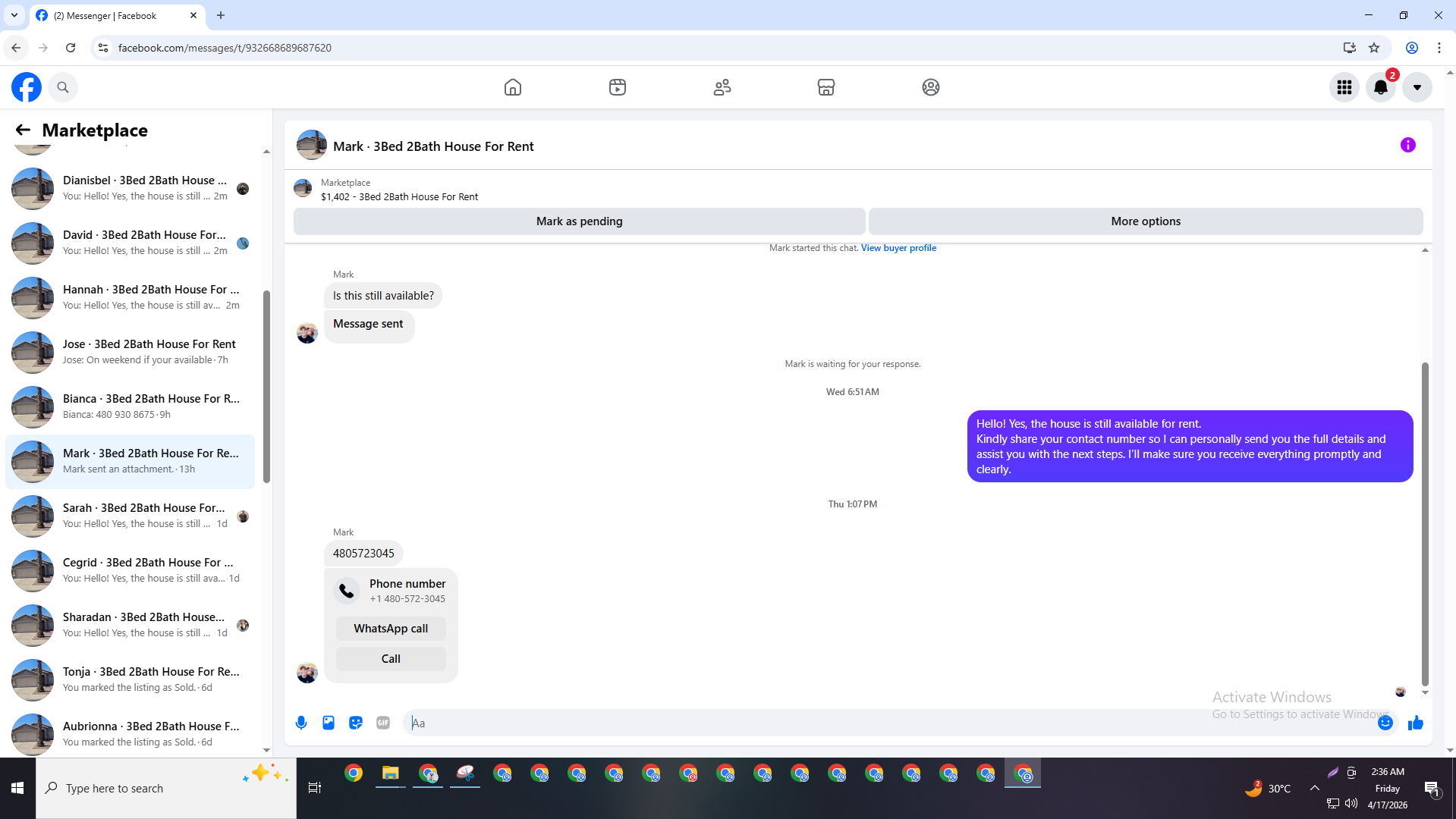
Task: Click the listing thumbnail in chat header
Action: [x=303, y=188]
